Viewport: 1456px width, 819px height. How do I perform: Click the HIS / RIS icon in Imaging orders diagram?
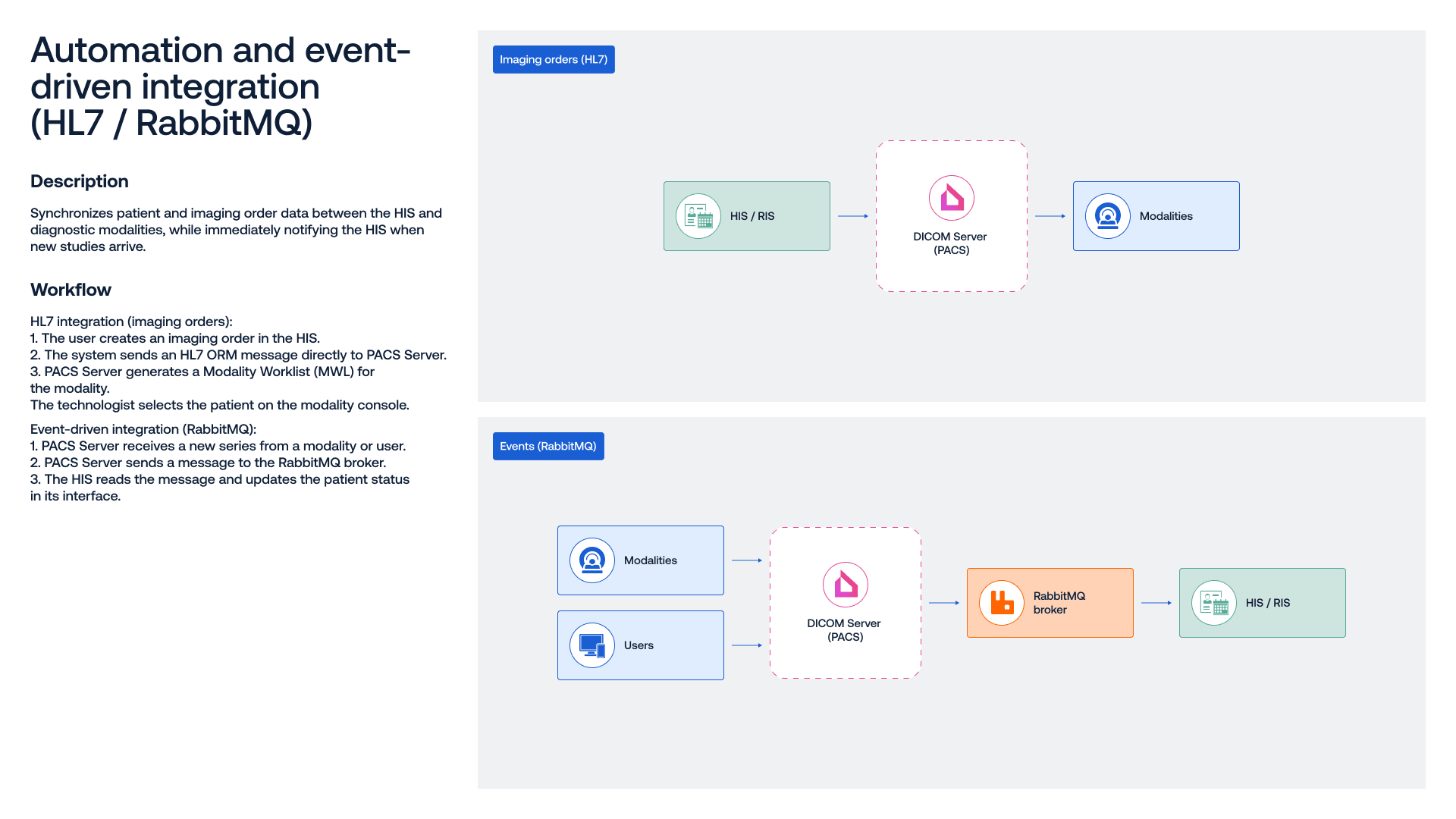[x=698, y=216]
